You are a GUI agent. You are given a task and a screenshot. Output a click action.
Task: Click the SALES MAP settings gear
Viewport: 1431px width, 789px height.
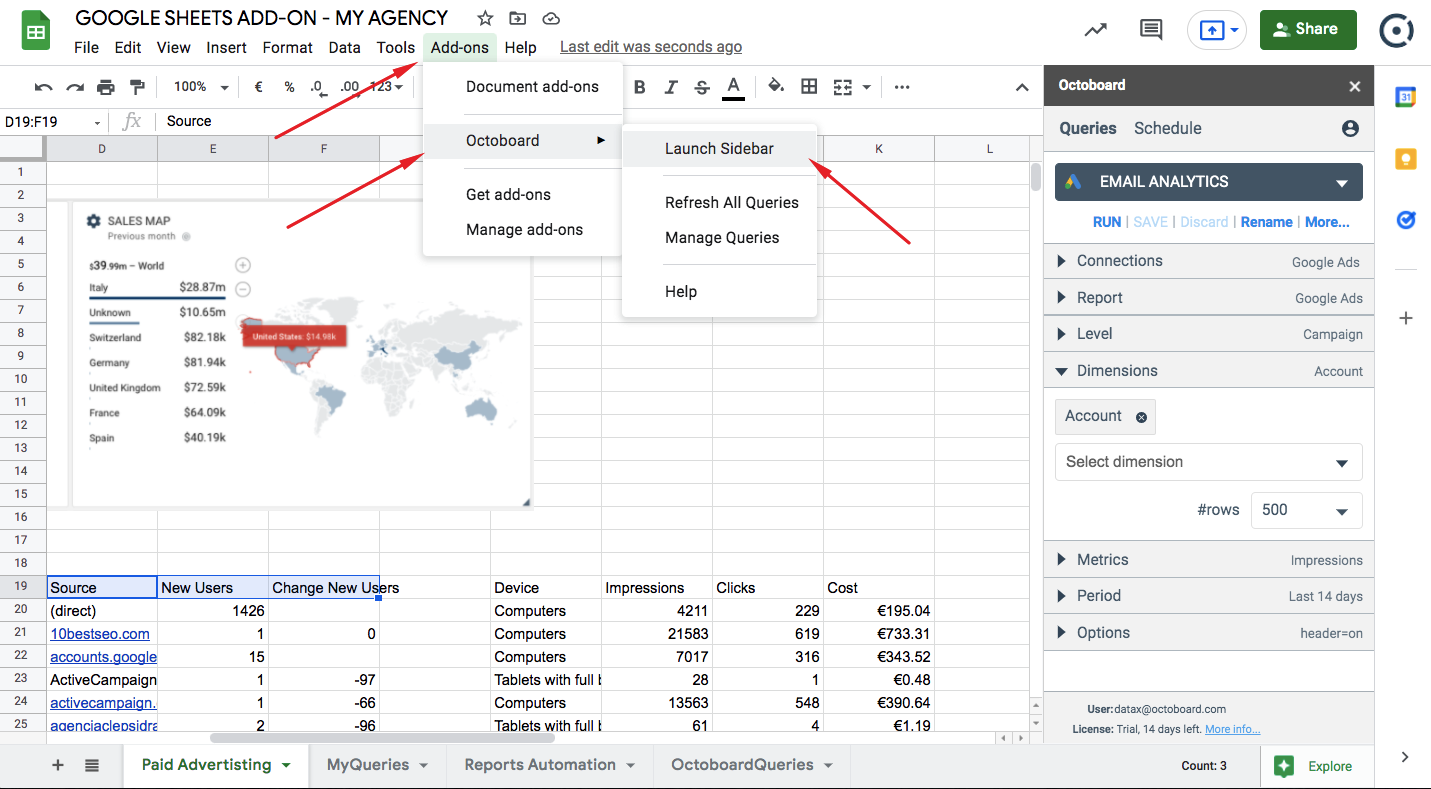point(94,221)
